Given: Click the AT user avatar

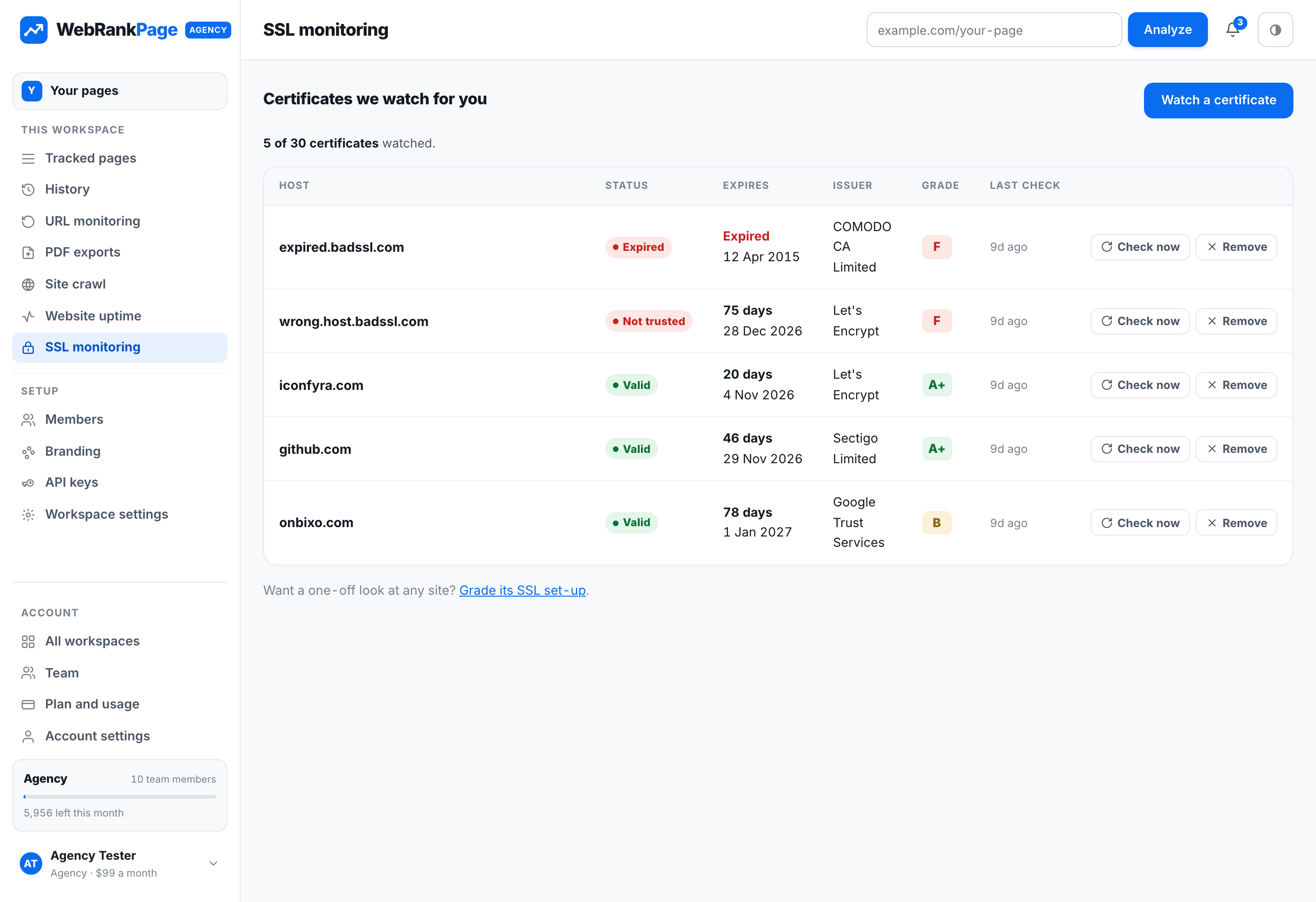Looking at the screenshot, I should click(x=31, y=863).
